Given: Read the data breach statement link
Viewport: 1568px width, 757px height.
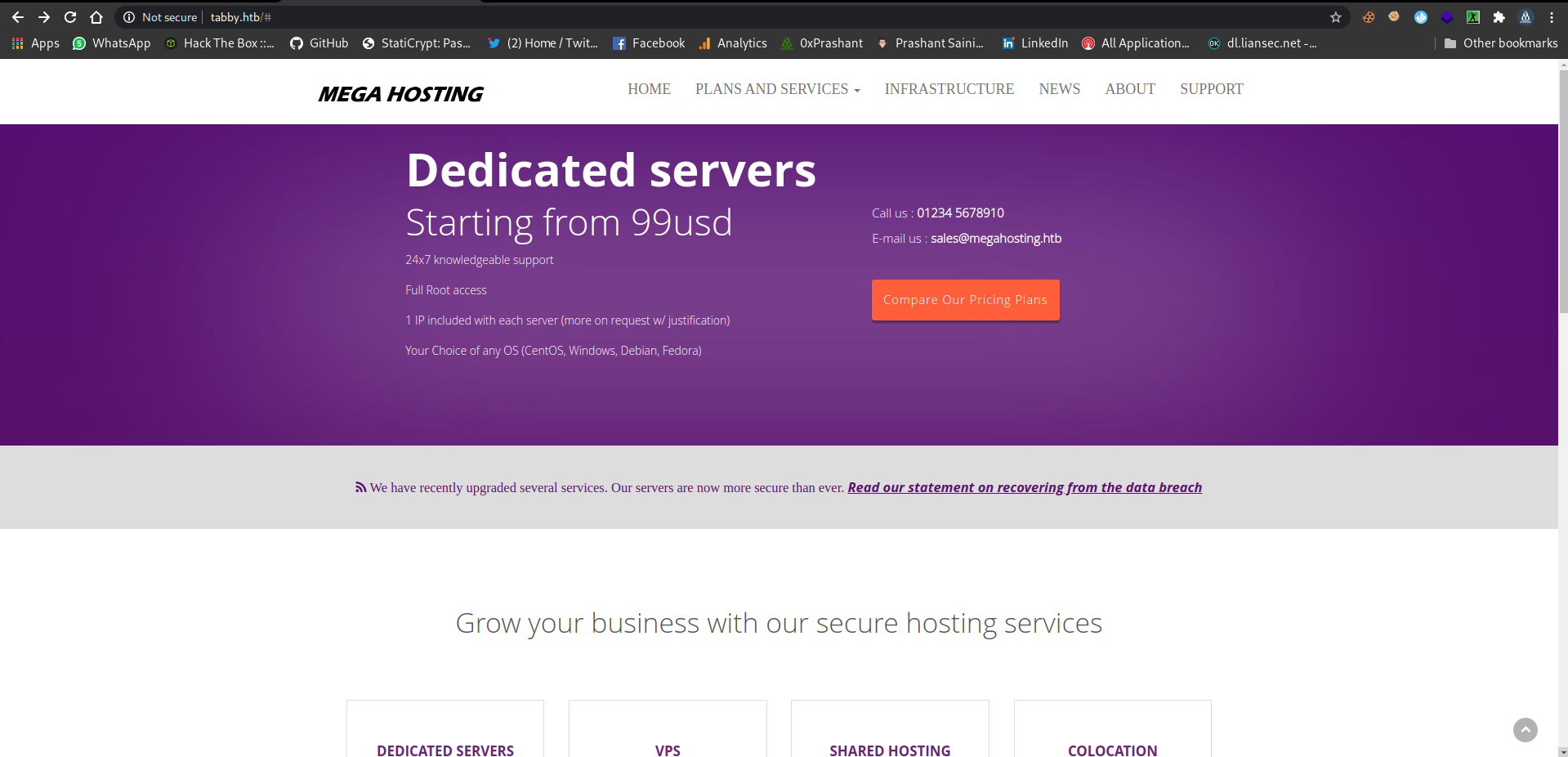Looking at the screenshot, I should 1025,488.
